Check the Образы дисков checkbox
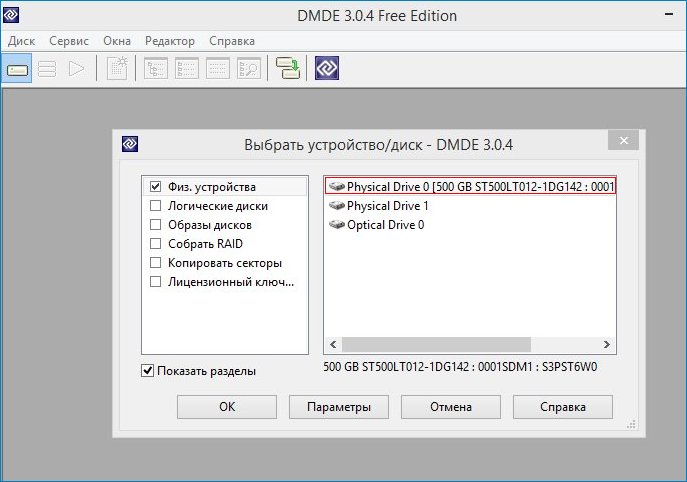This screenshot has width=687, height=482. click(x=156, y=225)
